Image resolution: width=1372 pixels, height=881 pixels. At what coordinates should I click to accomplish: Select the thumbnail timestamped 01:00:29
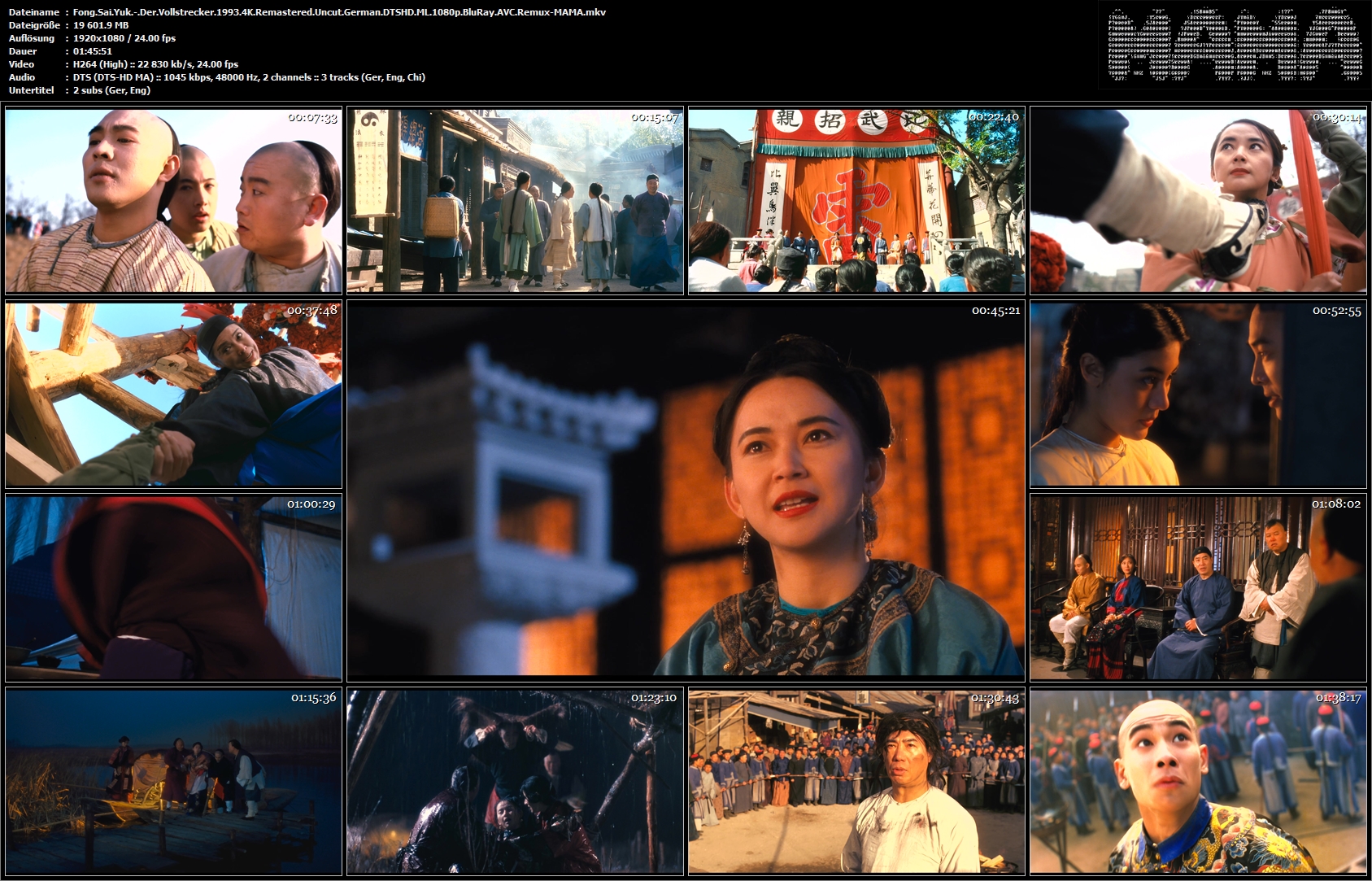tap(173, 587)
